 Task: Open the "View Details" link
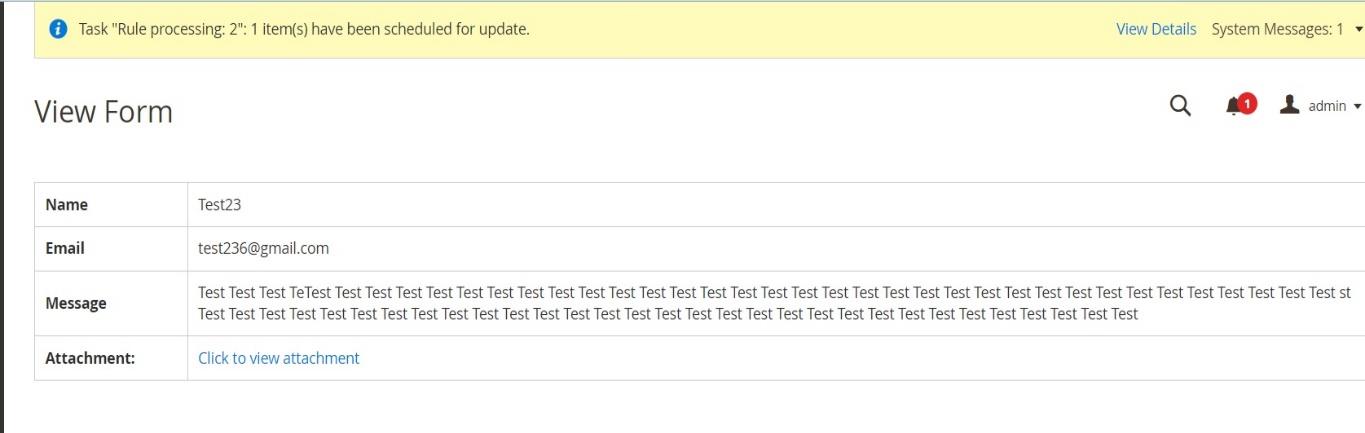(1156, 29)
